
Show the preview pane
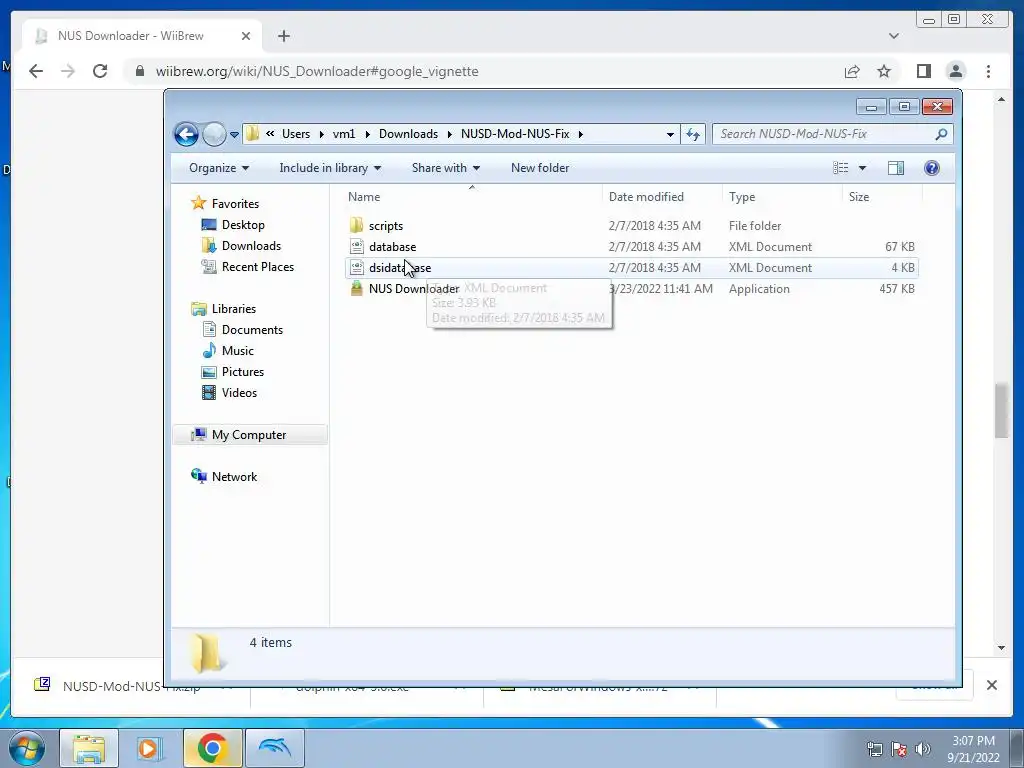click(x=896, y=168)
